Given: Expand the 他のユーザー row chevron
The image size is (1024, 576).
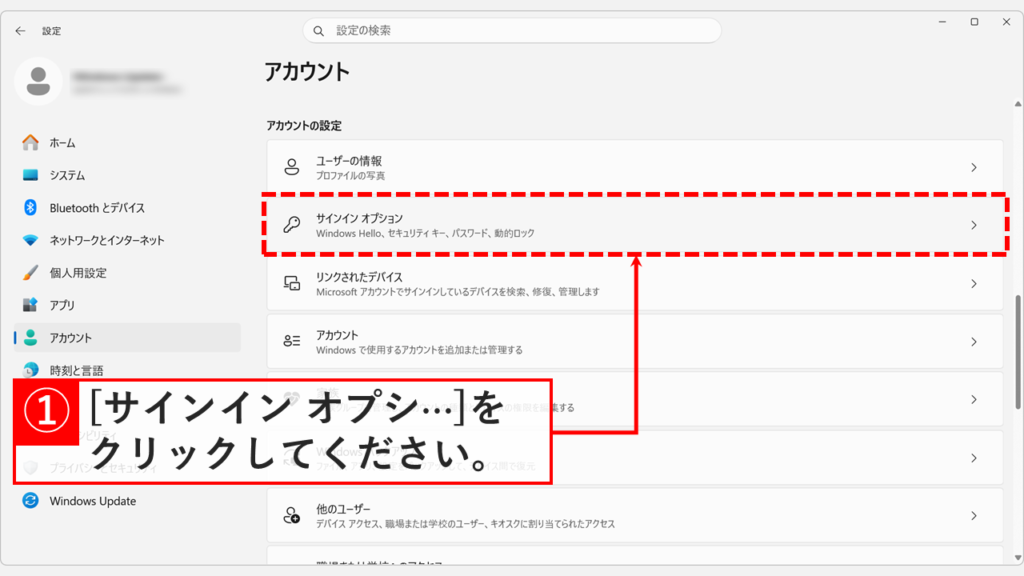Looking at the screenshot, I should (x=975, y=513).
